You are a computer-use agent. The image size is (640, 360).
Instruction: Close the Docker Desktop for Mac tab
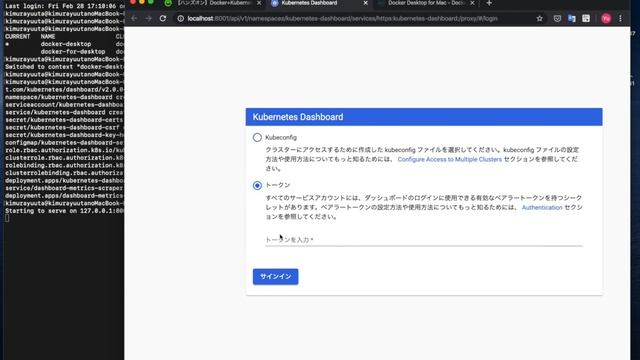472,3
